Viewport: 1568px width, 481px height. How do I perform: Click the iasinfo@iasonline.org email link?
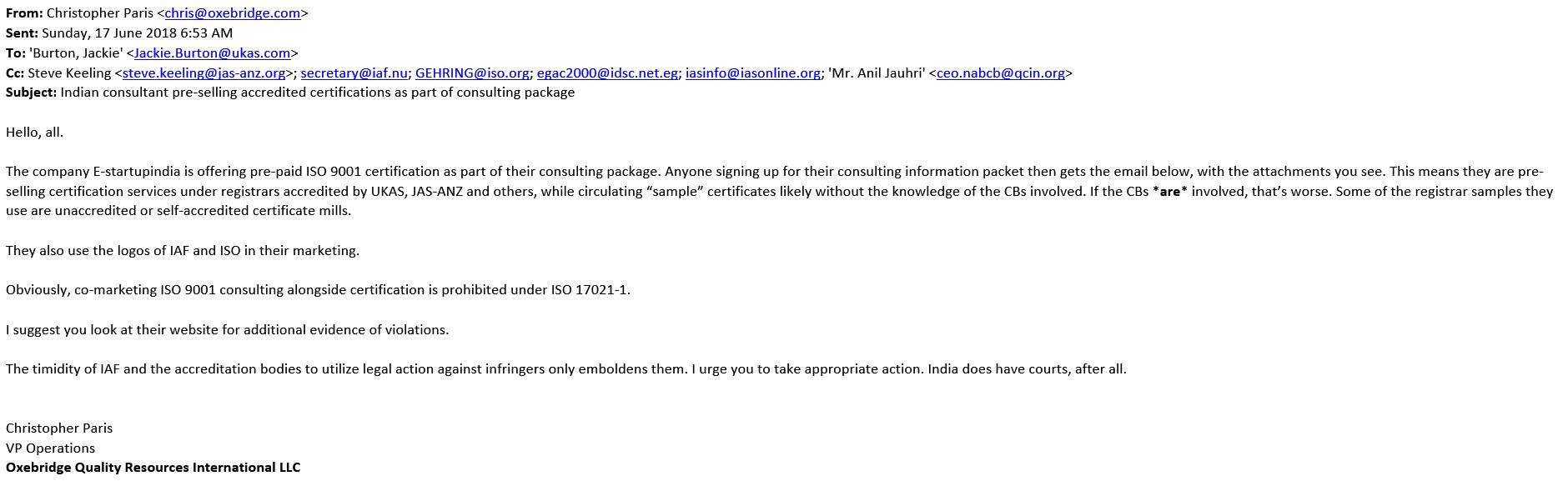(752, 73)
